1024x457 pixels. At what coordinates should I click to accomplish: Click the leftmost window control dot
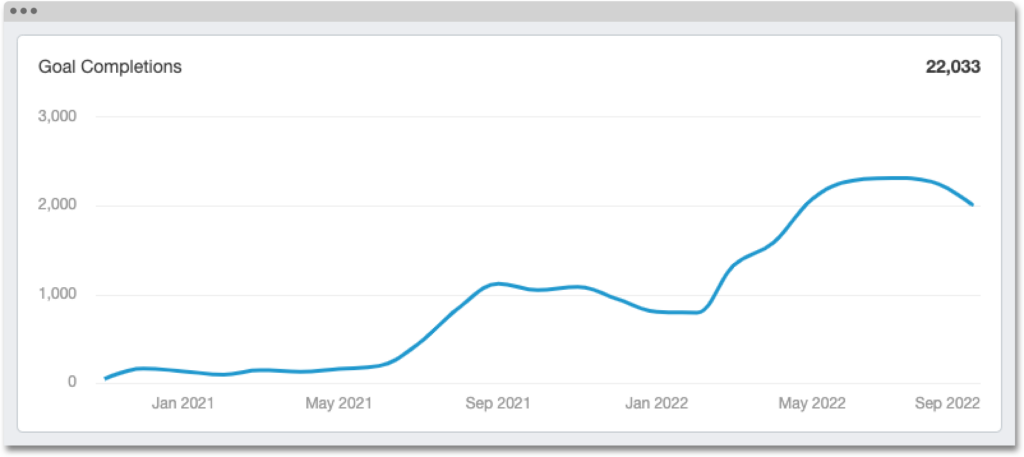click(14, 11)
